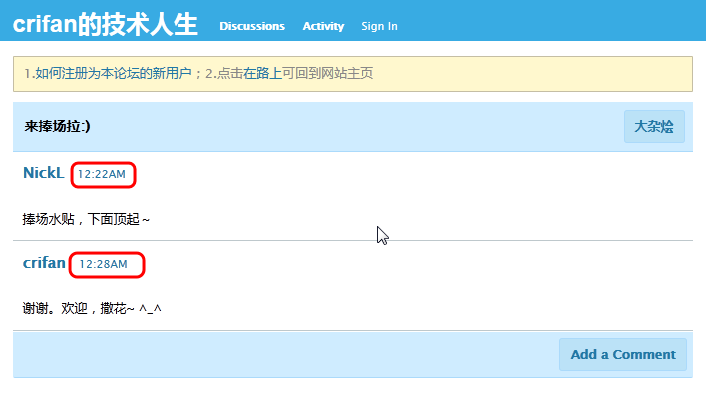Viewport: 706px width, 411px height.
Task: Click the Add a Comment button
Action: coord(623,355)
